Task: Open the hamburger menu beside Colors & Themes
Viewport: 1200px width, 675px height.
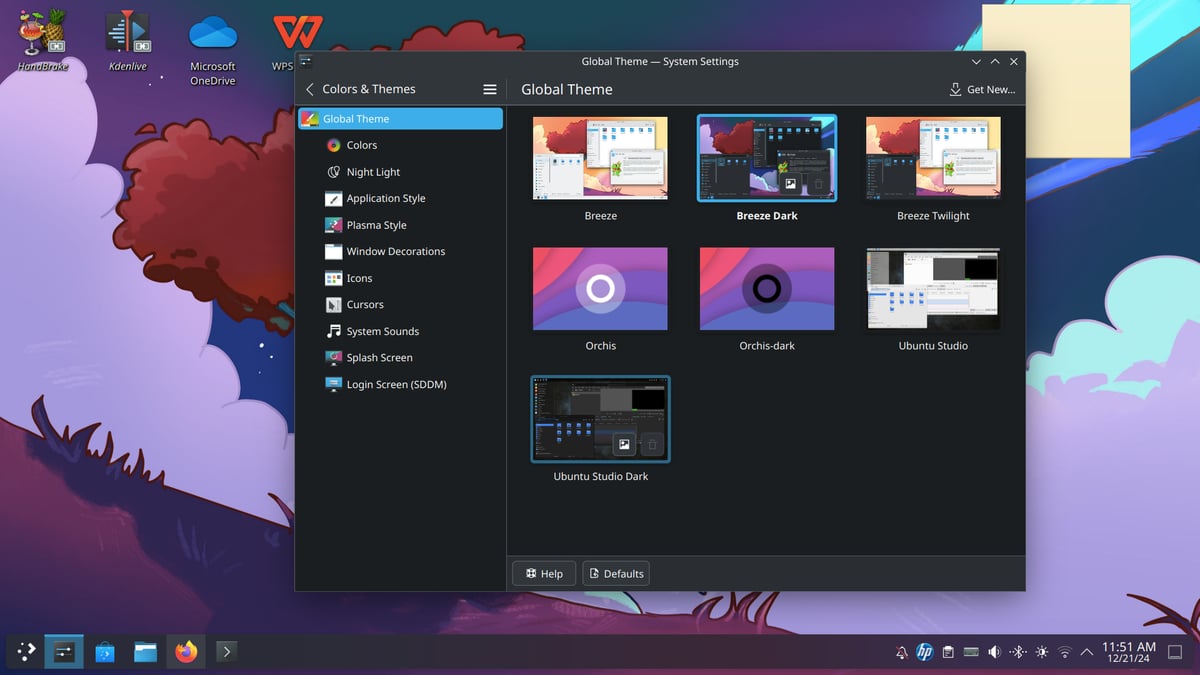Action: click(x=490, y=89)
